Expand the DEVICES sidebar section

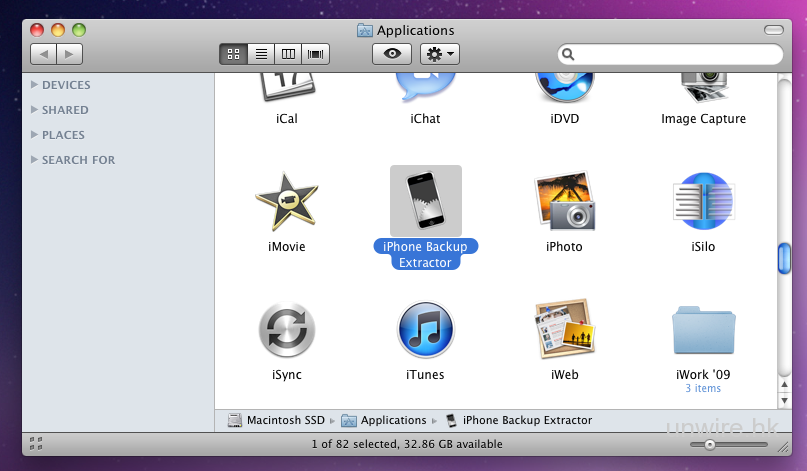(x=35, y=85)
